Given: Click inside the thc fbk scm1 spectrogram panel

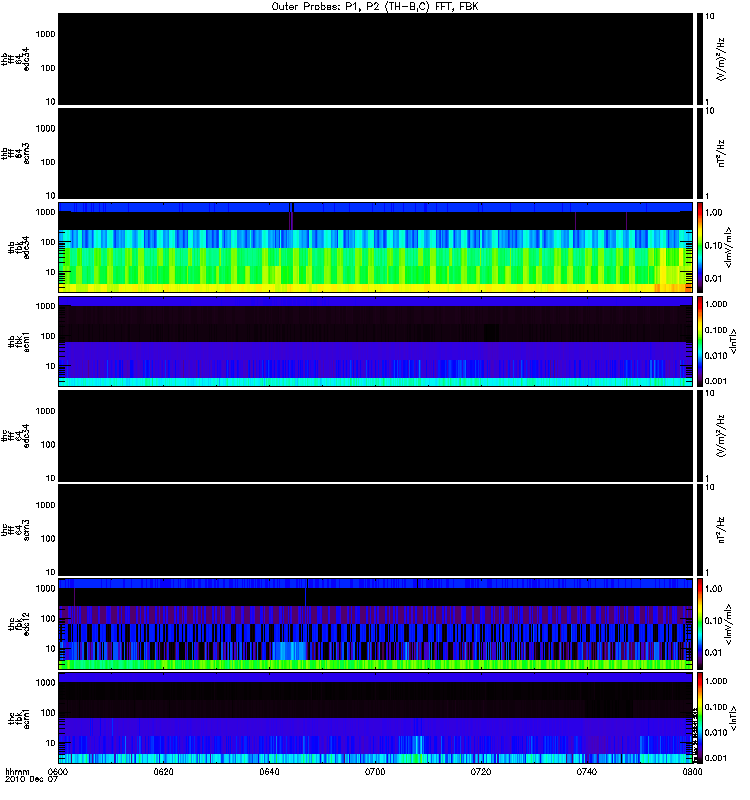Looking at the screenshot, I should click(375, 718).
